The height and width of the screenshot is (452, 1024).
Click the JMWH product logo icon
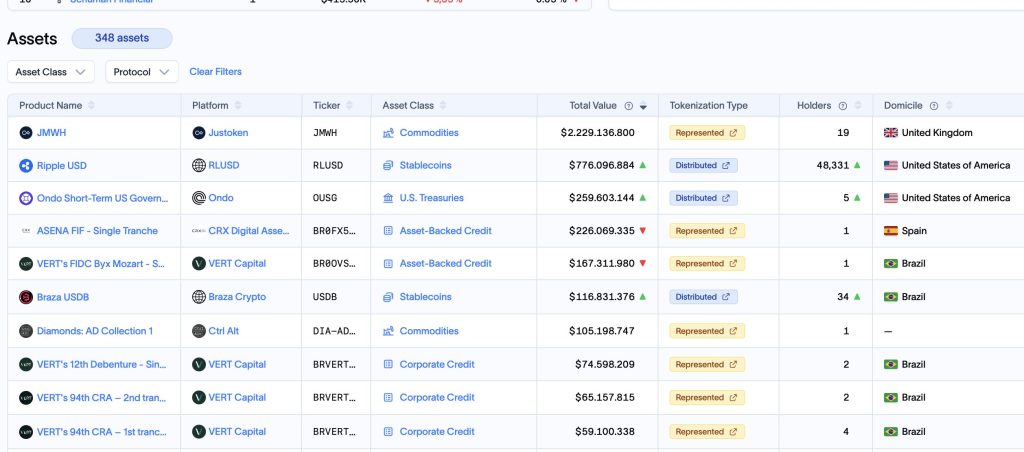pos(26,133)
